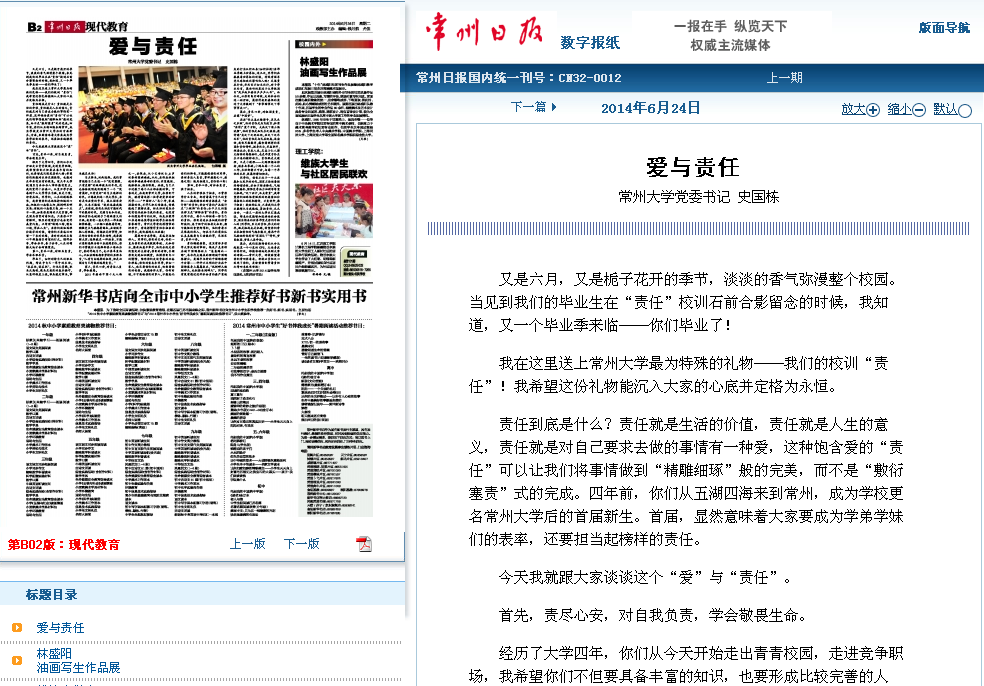Click the orange arrow bullet next to 爱与责任
984x686 pixels.
17,628
